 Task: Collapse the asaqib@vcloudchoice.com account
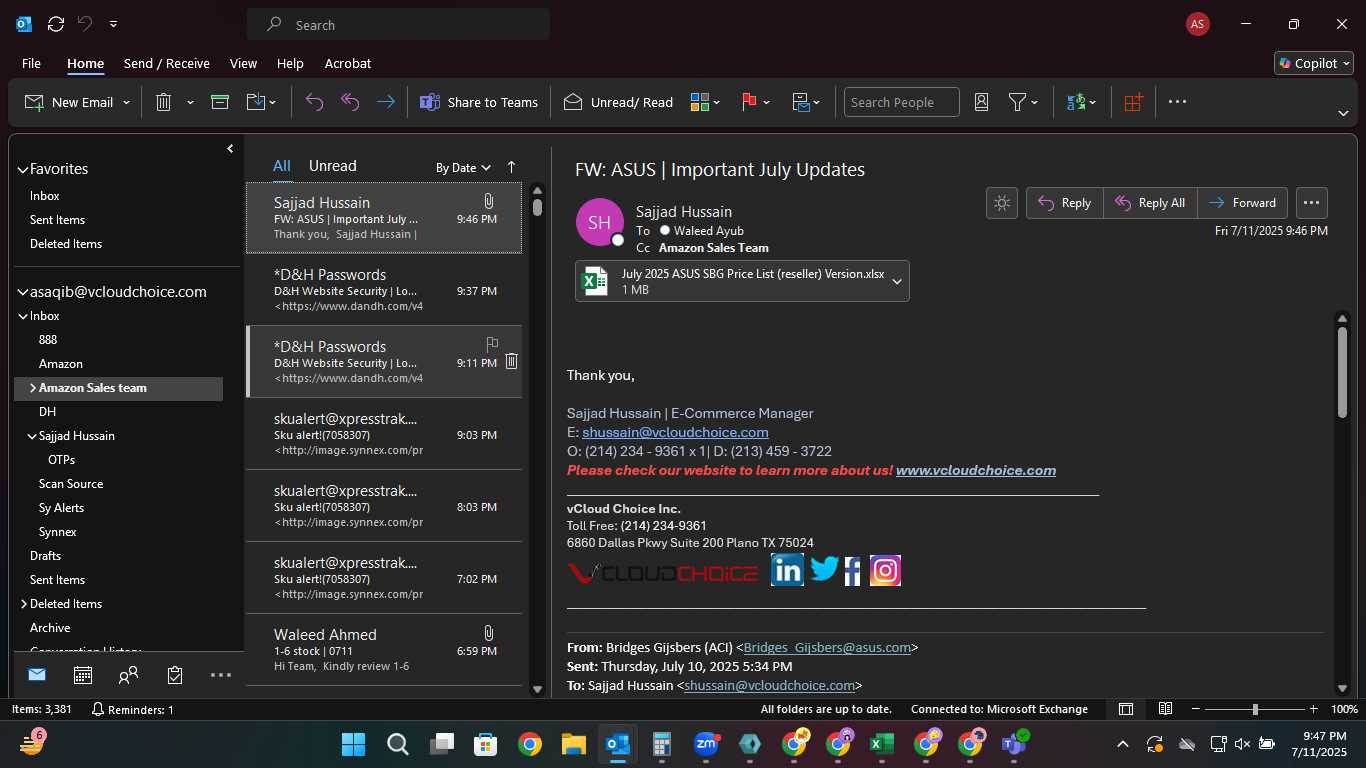click(23, 293)
